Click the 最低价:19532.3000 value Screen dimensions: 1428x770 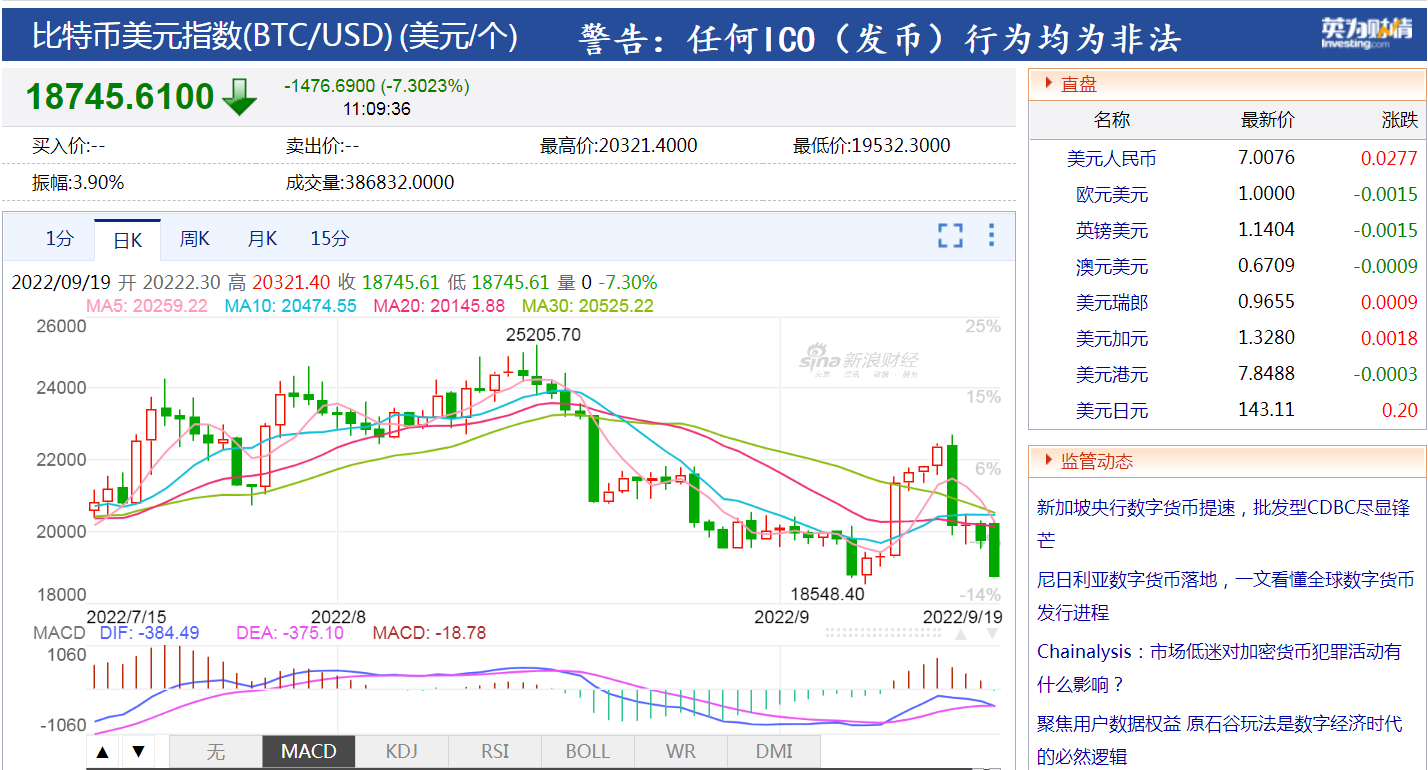click(x=872, y=146)
